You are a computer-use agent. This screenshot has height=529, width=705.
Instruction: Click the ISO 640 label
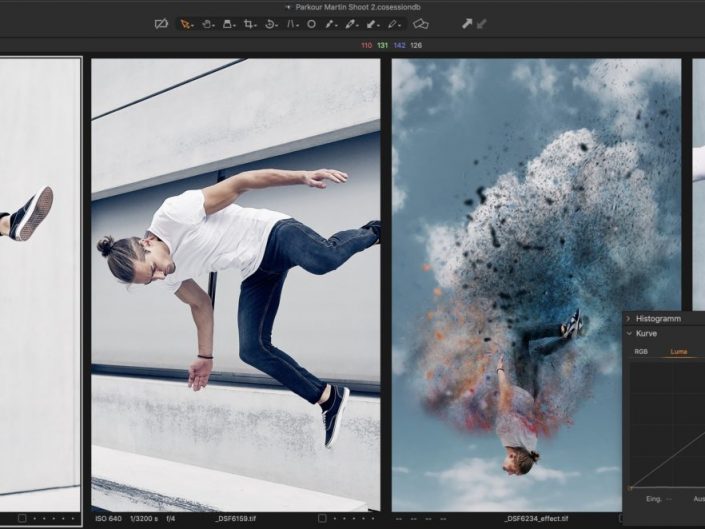108,519
